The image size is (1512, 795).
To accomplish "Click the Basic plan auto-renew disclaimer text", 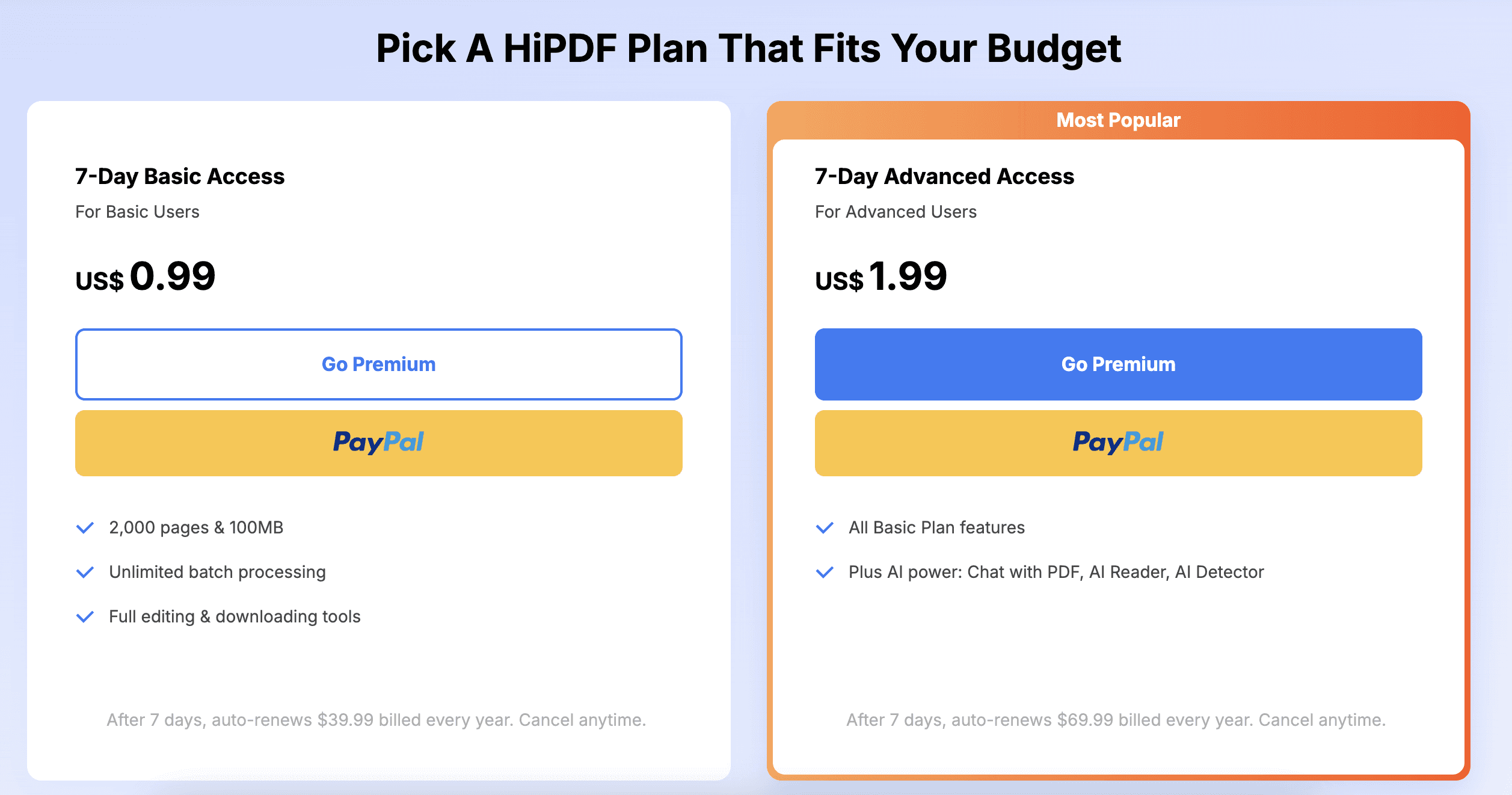I will [378, 719].
